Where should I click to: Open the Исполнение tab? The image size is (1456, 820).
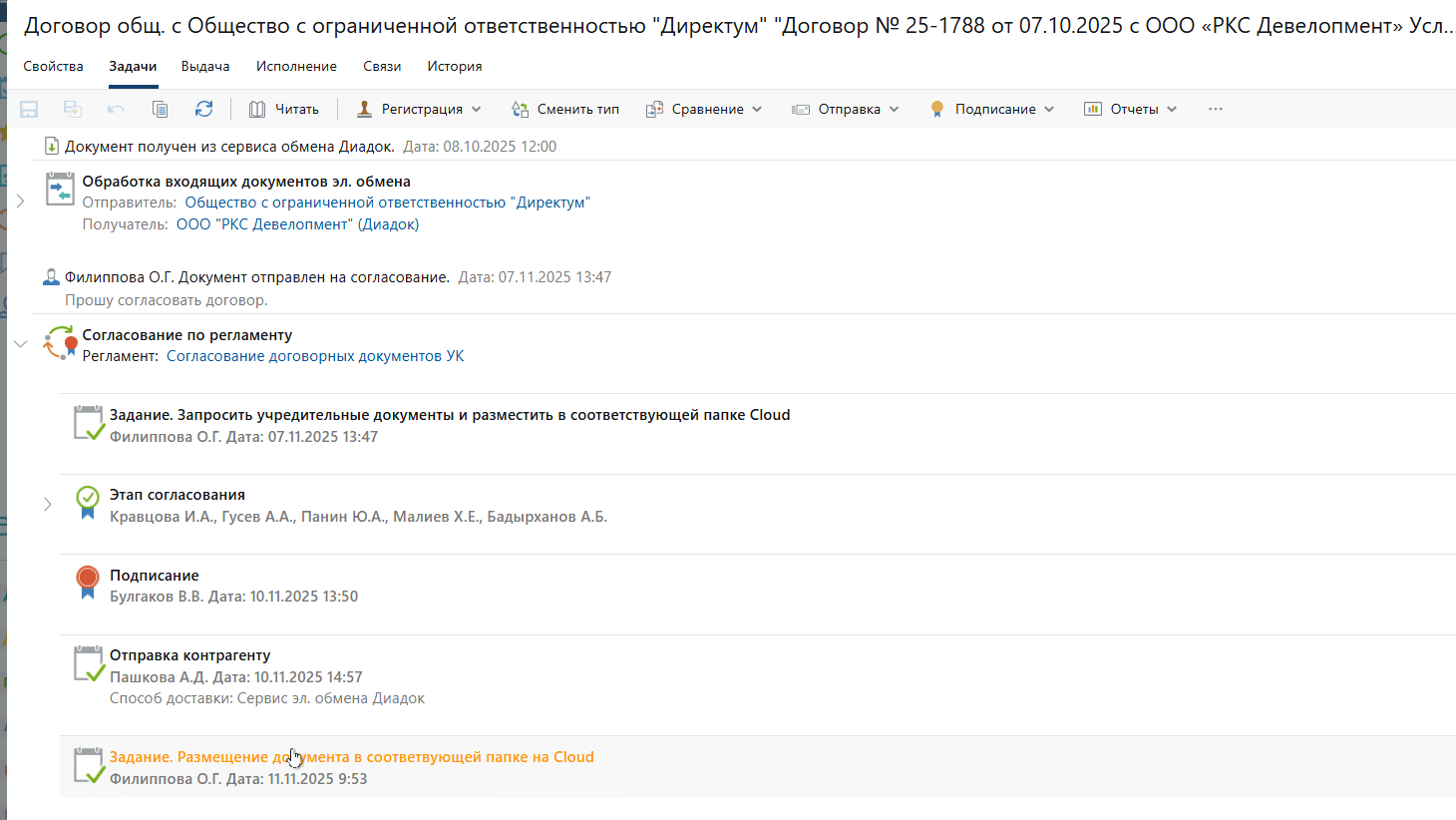pyautogui.click(x=296, y=66)
